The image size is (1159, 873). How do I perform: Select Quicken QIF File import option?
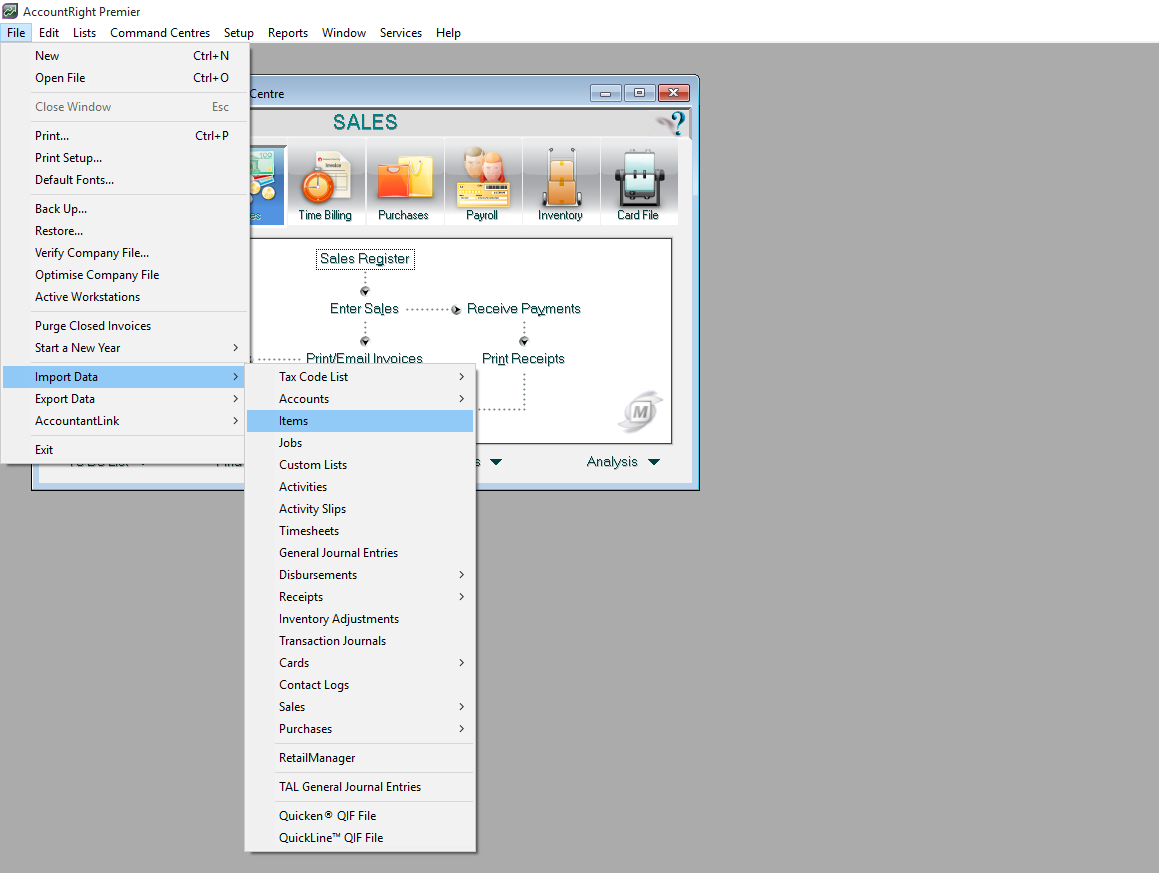click(360, 816)
